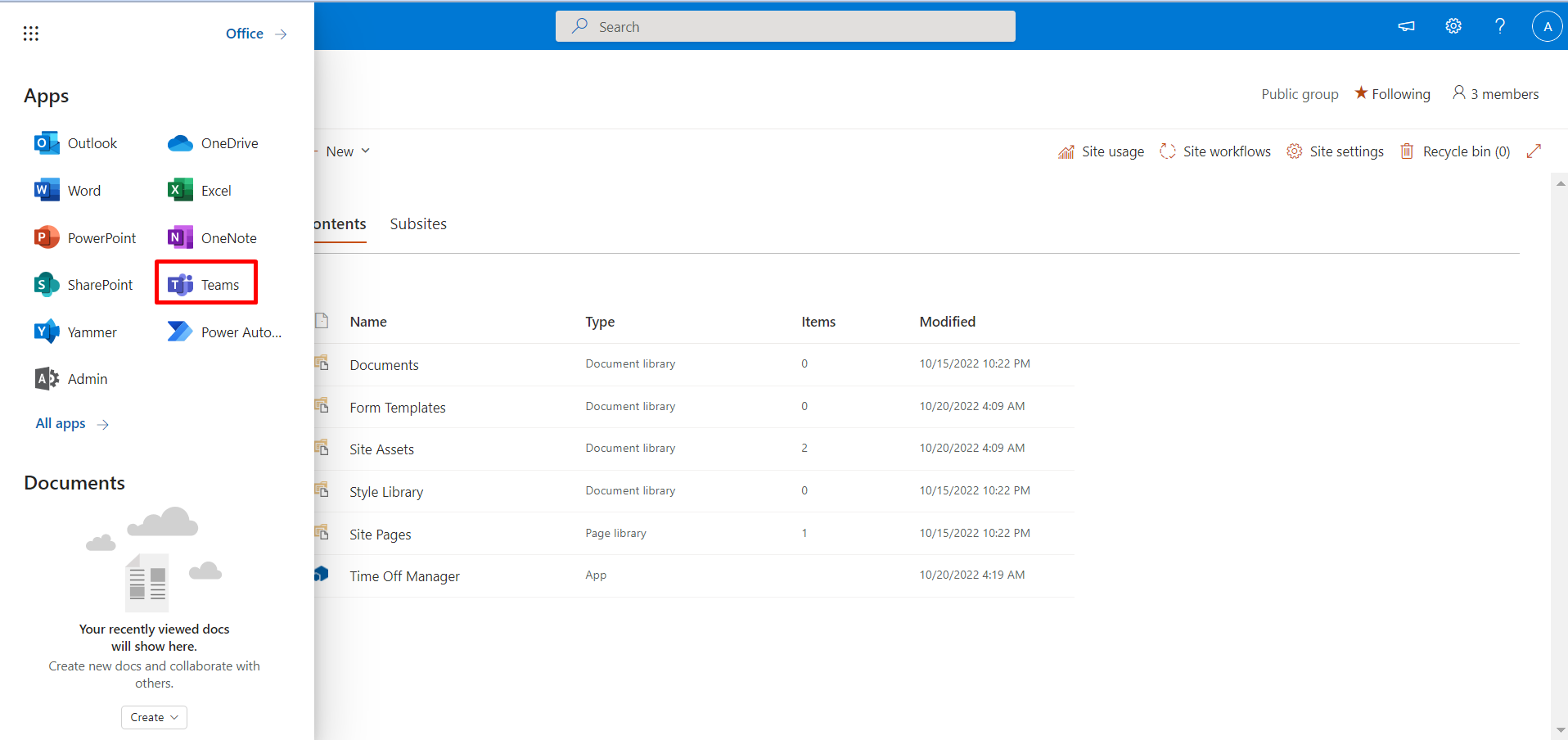Open Site usage

click(1101, 151)
